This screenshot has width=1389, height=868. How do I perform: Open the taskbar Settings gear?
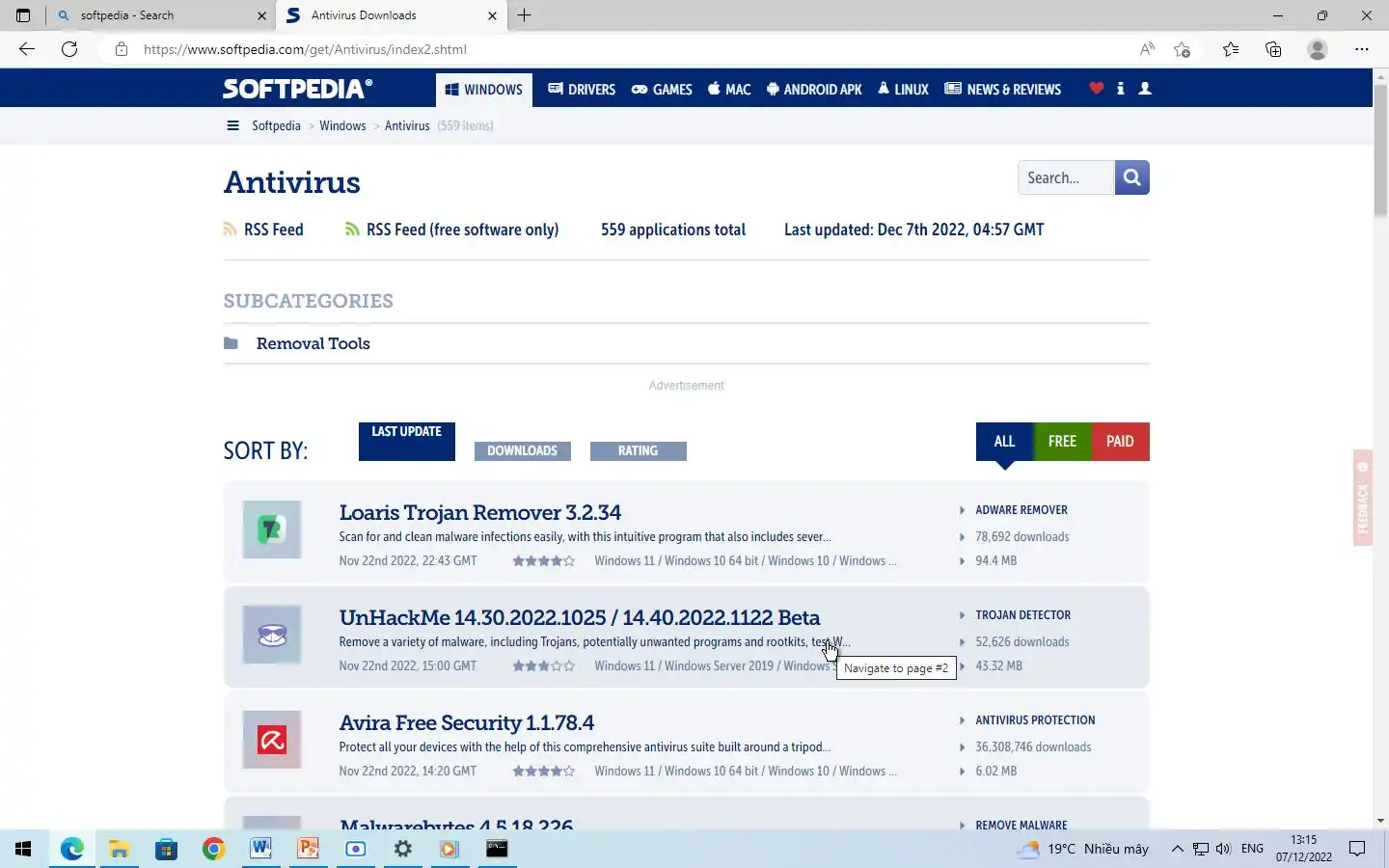pyautogui.click(x=402, y=849)
